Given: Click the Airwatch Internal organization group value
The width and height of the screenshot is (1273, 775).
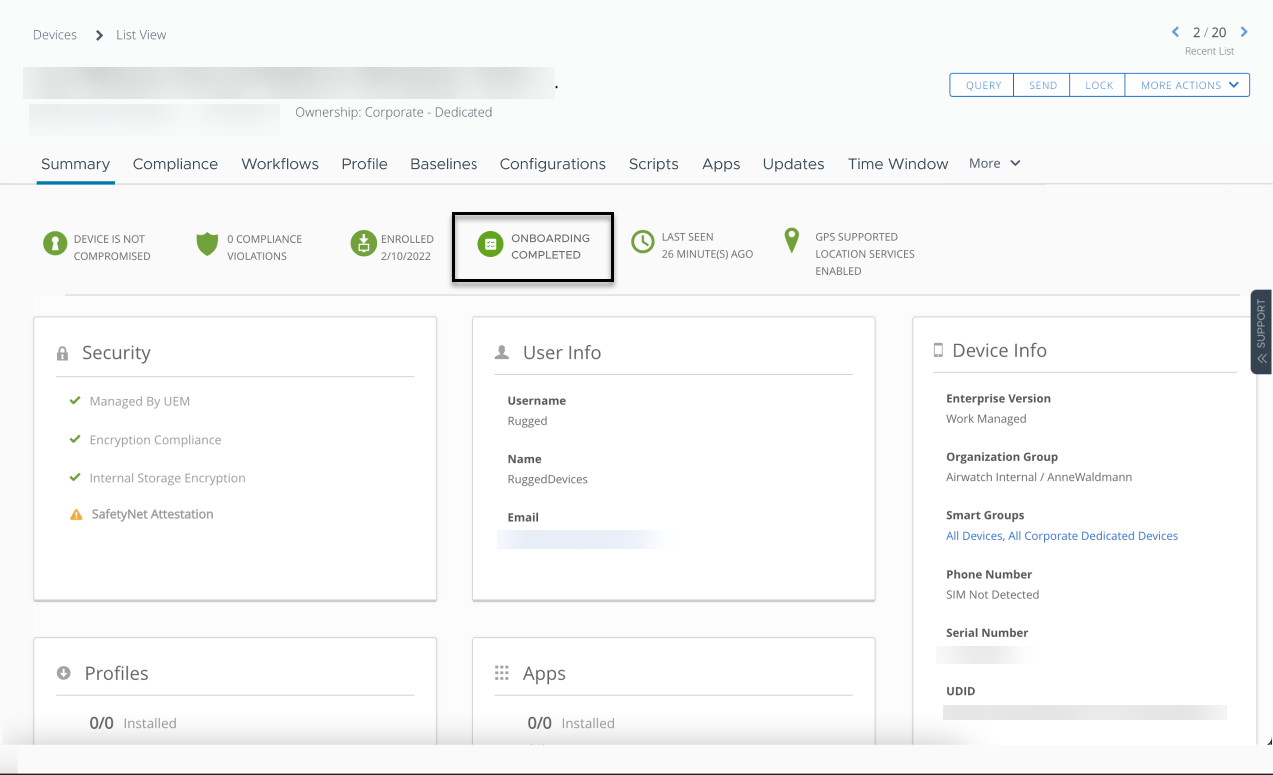Looking at the screenshot, I should click(x=1039, y=477).
